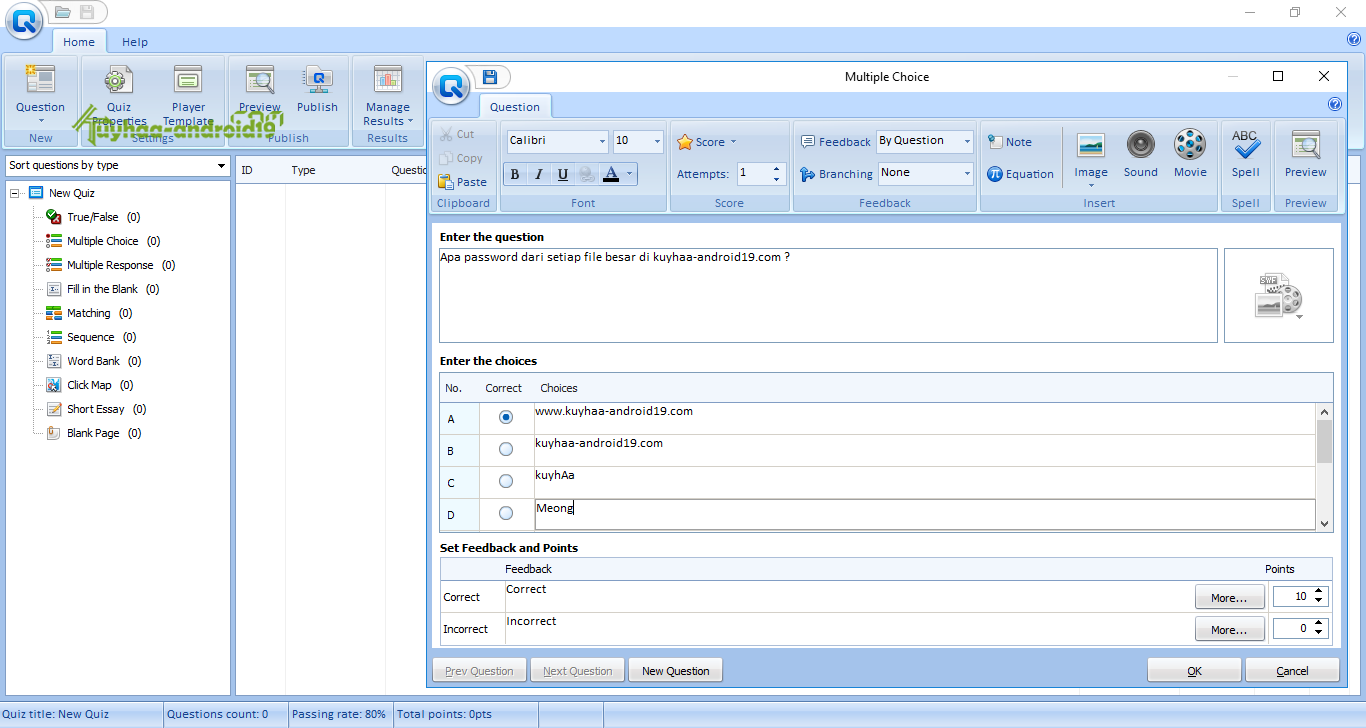1366x728 pixels.
Task: Click the Cancel button
Action: (x=1292, y=671)
